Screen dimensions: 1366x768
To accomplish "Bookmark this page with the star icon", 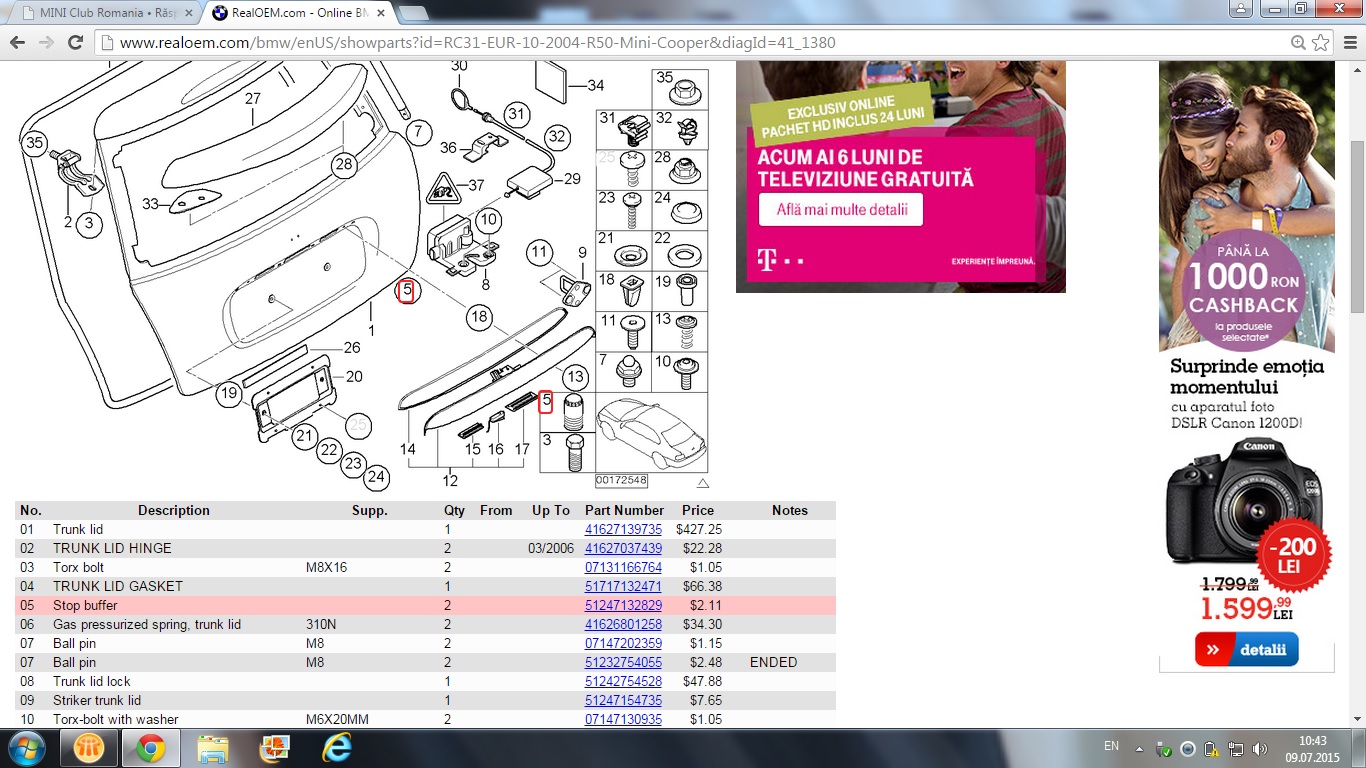I will (x=1321, y=43).
